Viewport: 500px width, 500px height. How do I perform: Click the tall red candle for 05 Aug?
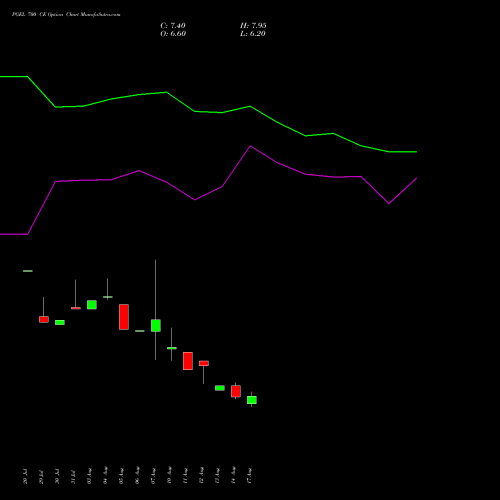[x=124, y=317]
